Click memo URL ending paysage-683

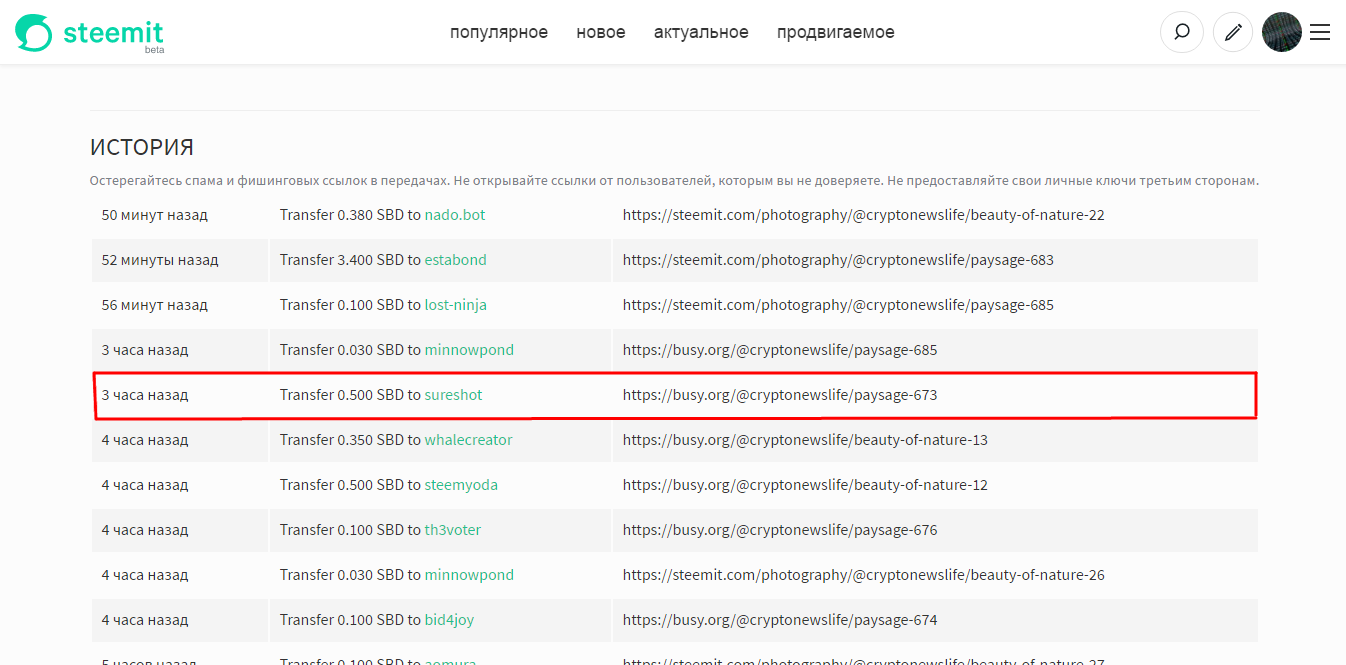(838, 260)
